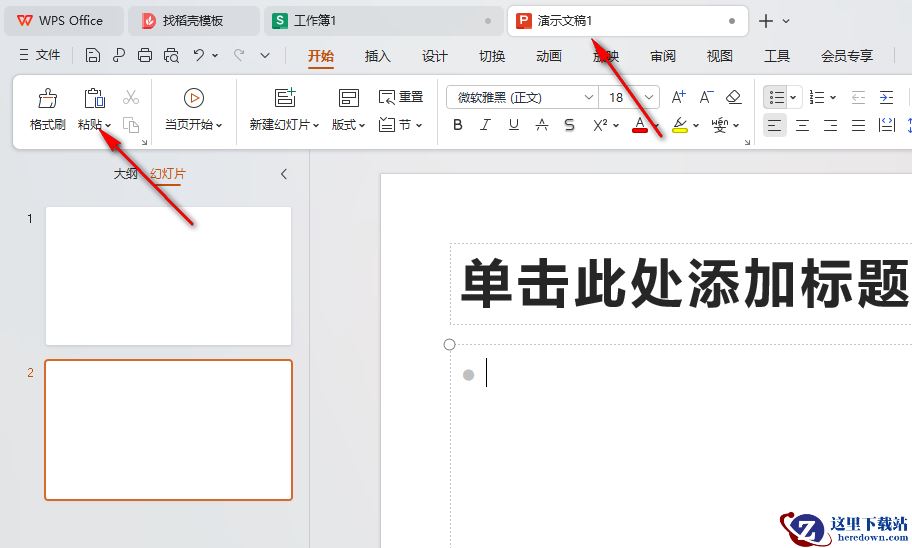Click the Layout (版式) icon
The height and width of the screenshot is (548, 912).
coord(348,97)
